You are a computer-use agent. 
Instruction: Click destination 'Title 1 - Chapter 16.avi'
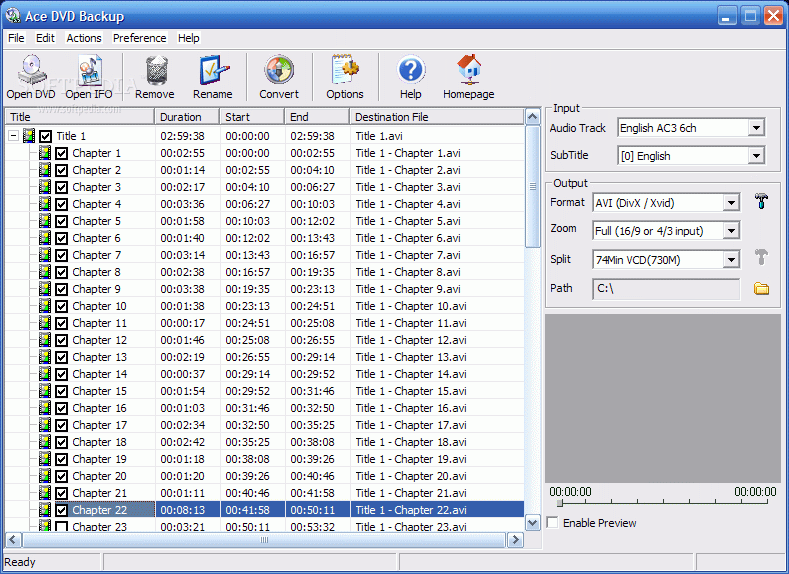(x=411, y=408)
